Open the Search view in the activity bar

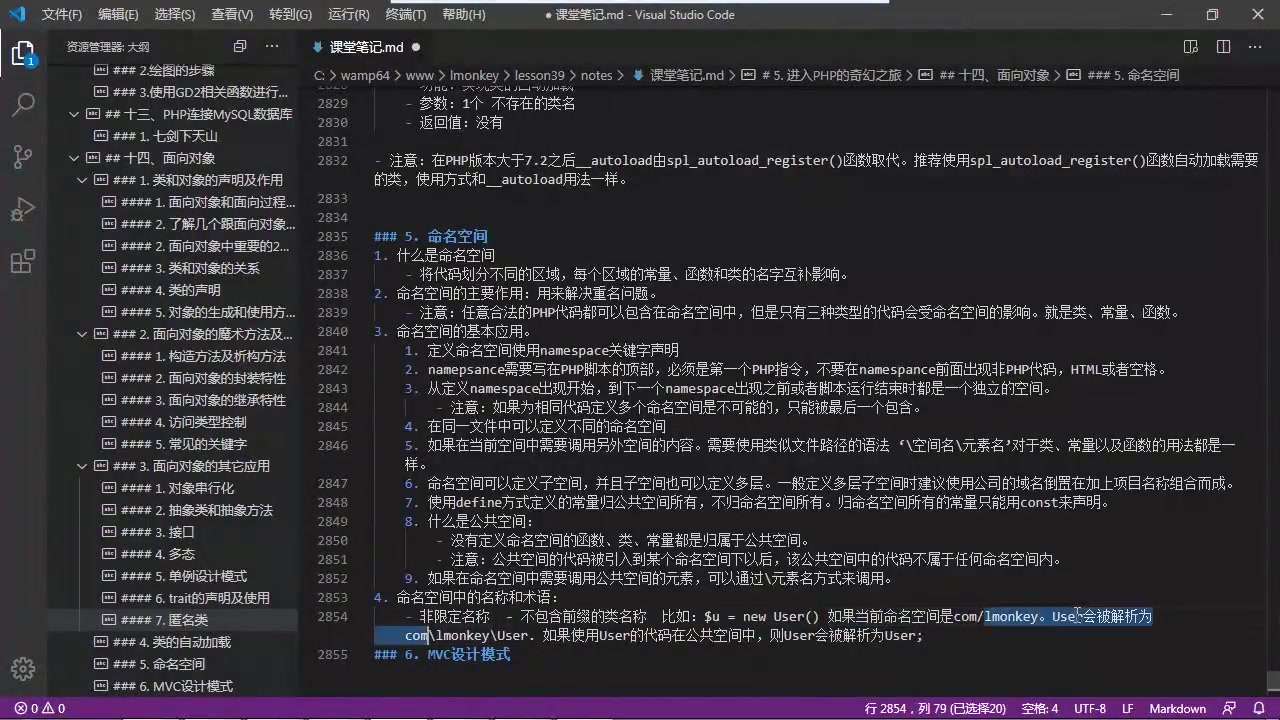pos(24,104)
